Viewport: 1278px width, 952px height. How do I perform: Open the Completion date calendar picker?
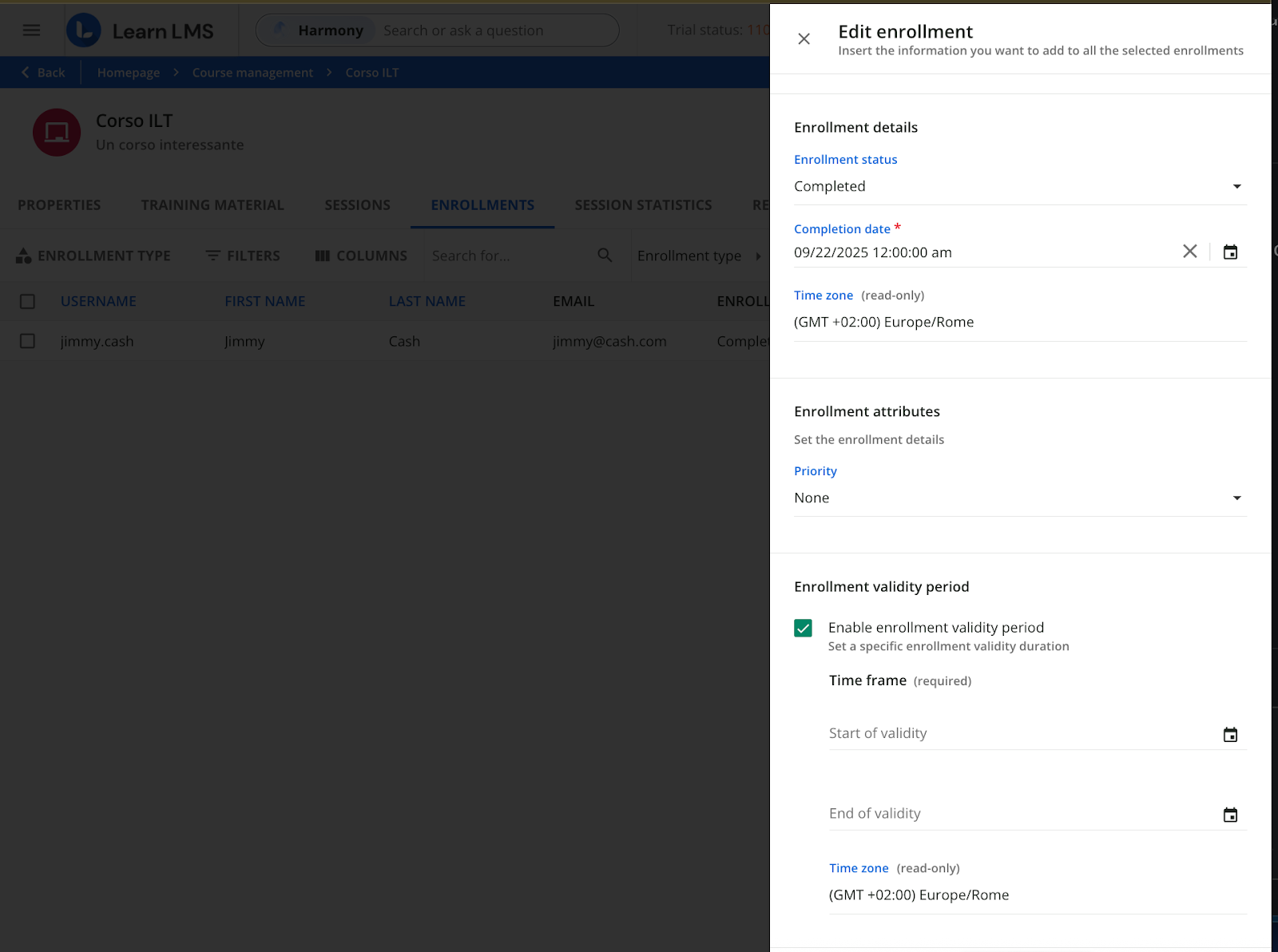[1230, 252]
